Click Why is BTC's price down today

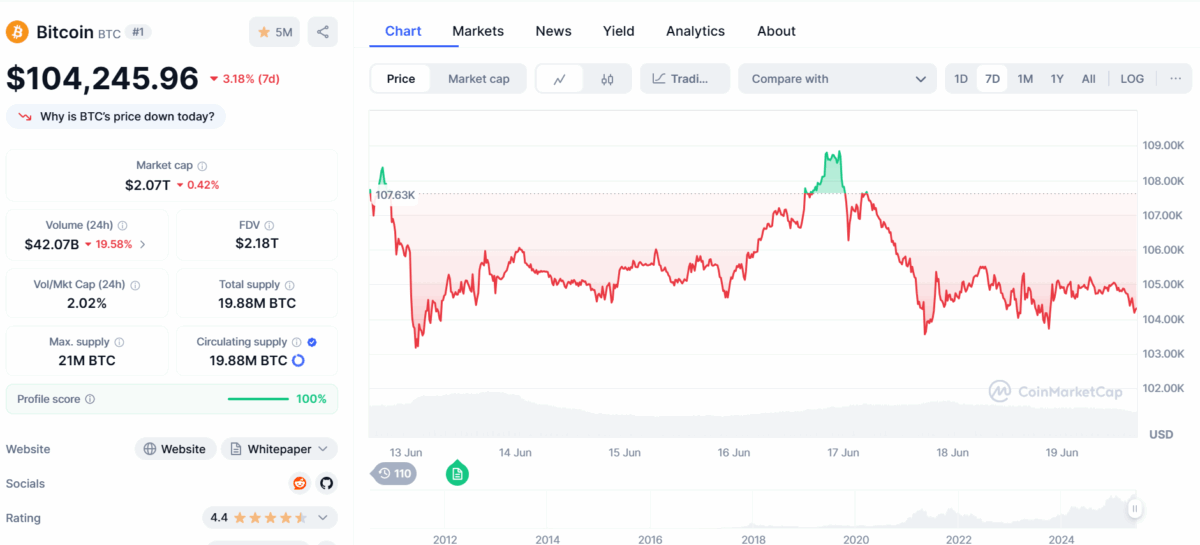(116, 116)
